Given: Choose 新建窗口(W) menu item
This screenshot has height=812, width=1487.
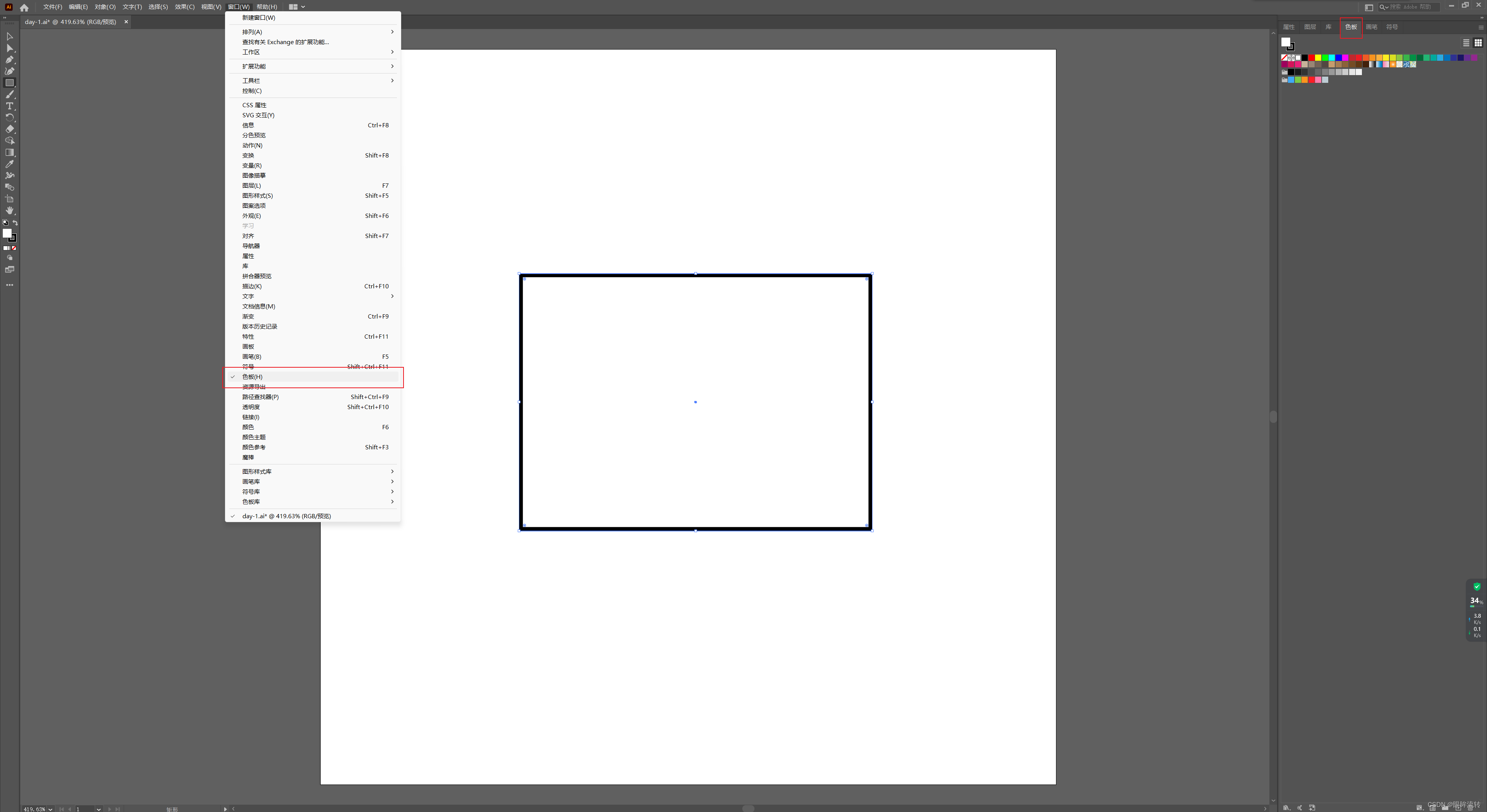Looking at the screenshot, I should click(313, 17).
